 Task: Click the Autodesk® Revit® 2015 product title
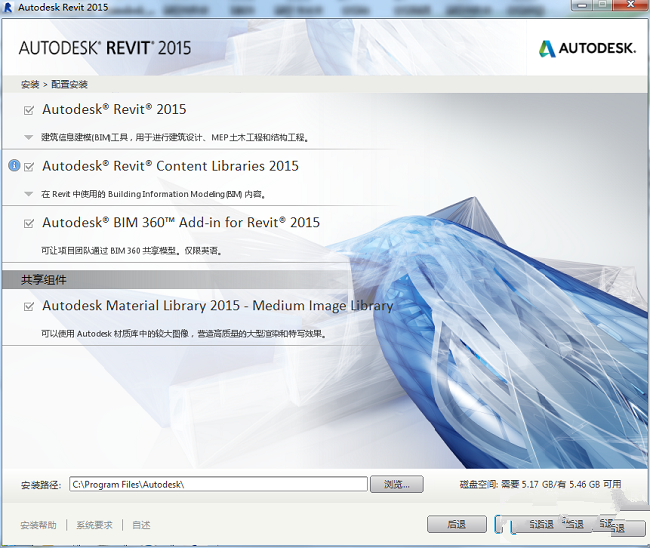point(114,109)
